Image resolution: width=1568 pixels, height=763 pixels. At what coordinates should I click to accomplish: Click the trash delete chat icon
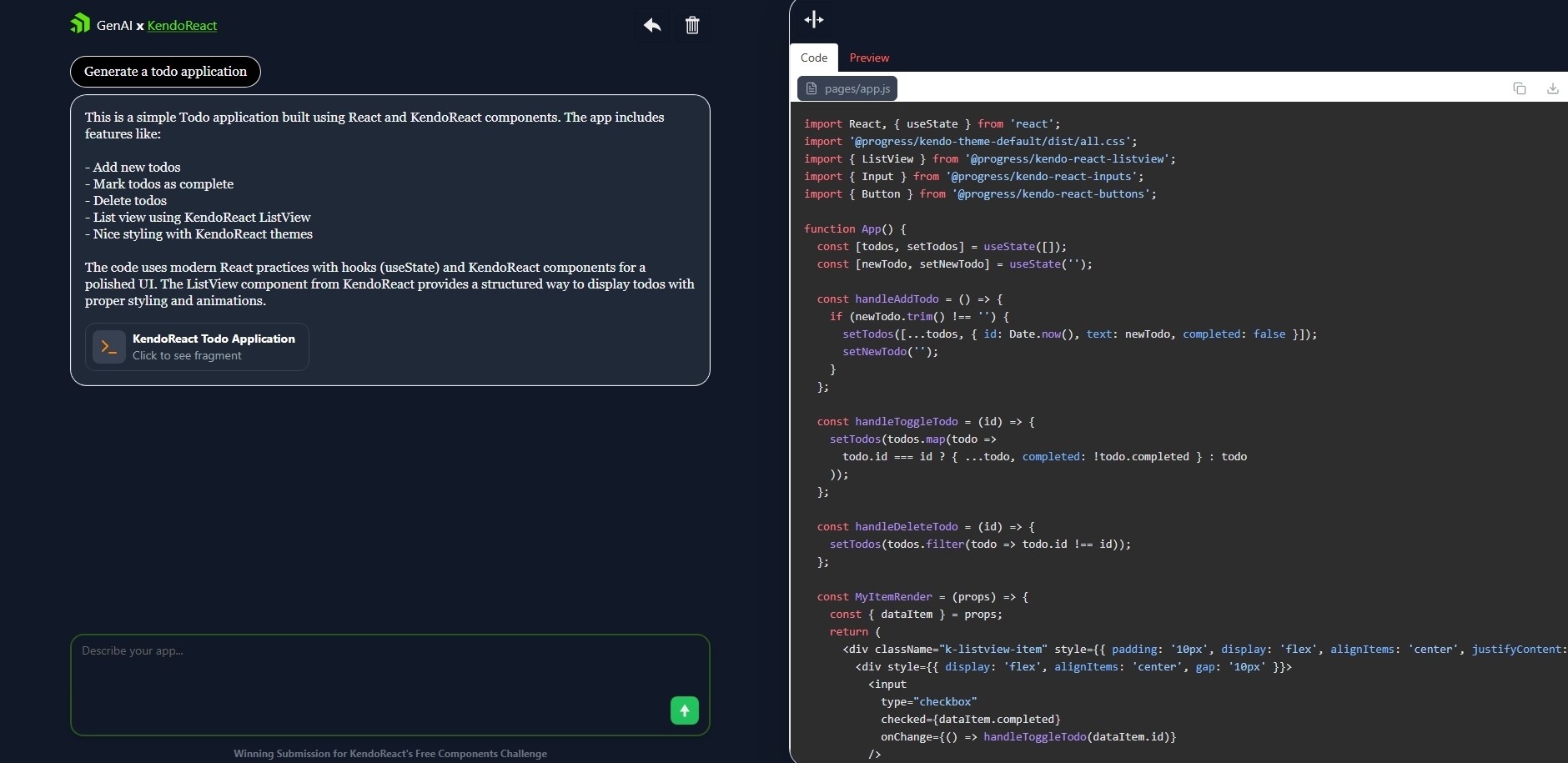pyautogui.click(x=692, y=25)
